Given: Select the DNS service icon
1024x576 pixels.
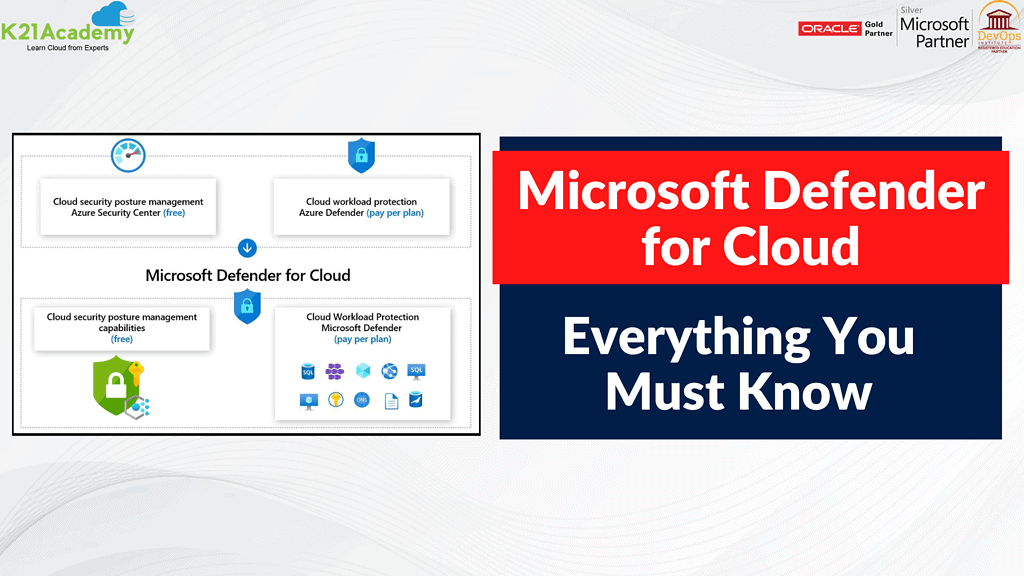Looking at the screenshot, I should click(363, 398).
